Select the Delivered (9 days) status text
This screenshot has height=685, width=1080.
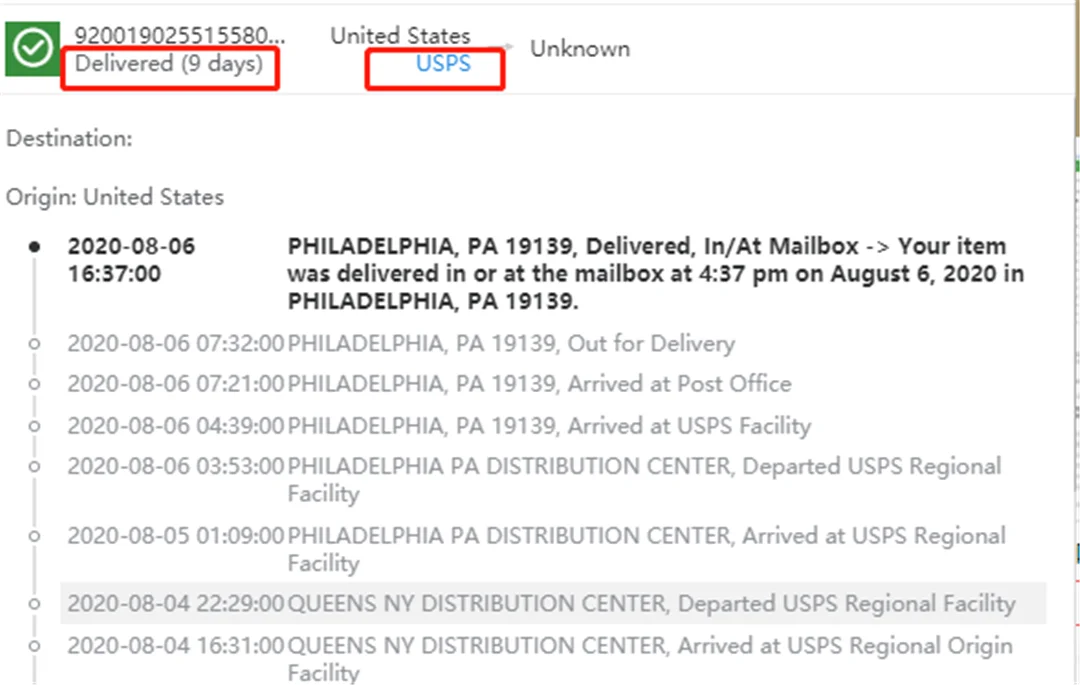(169, 64)
